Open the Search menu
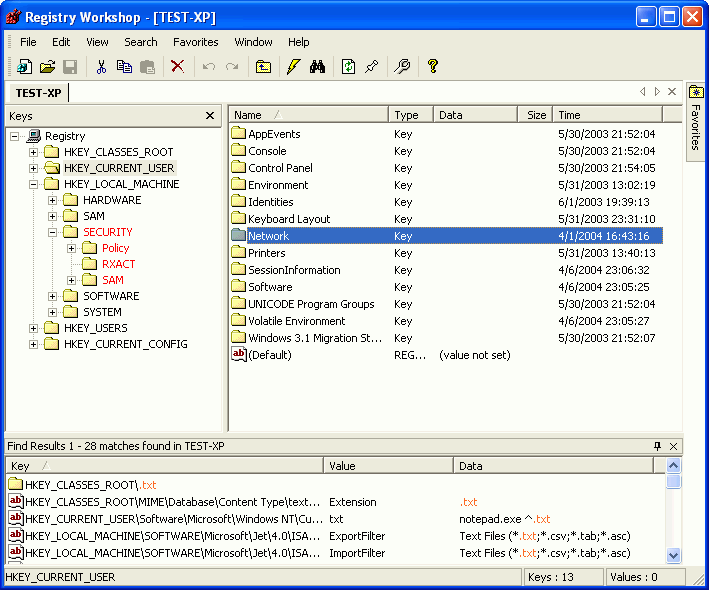This screenshot has width=709, height=590. point(141,42)
